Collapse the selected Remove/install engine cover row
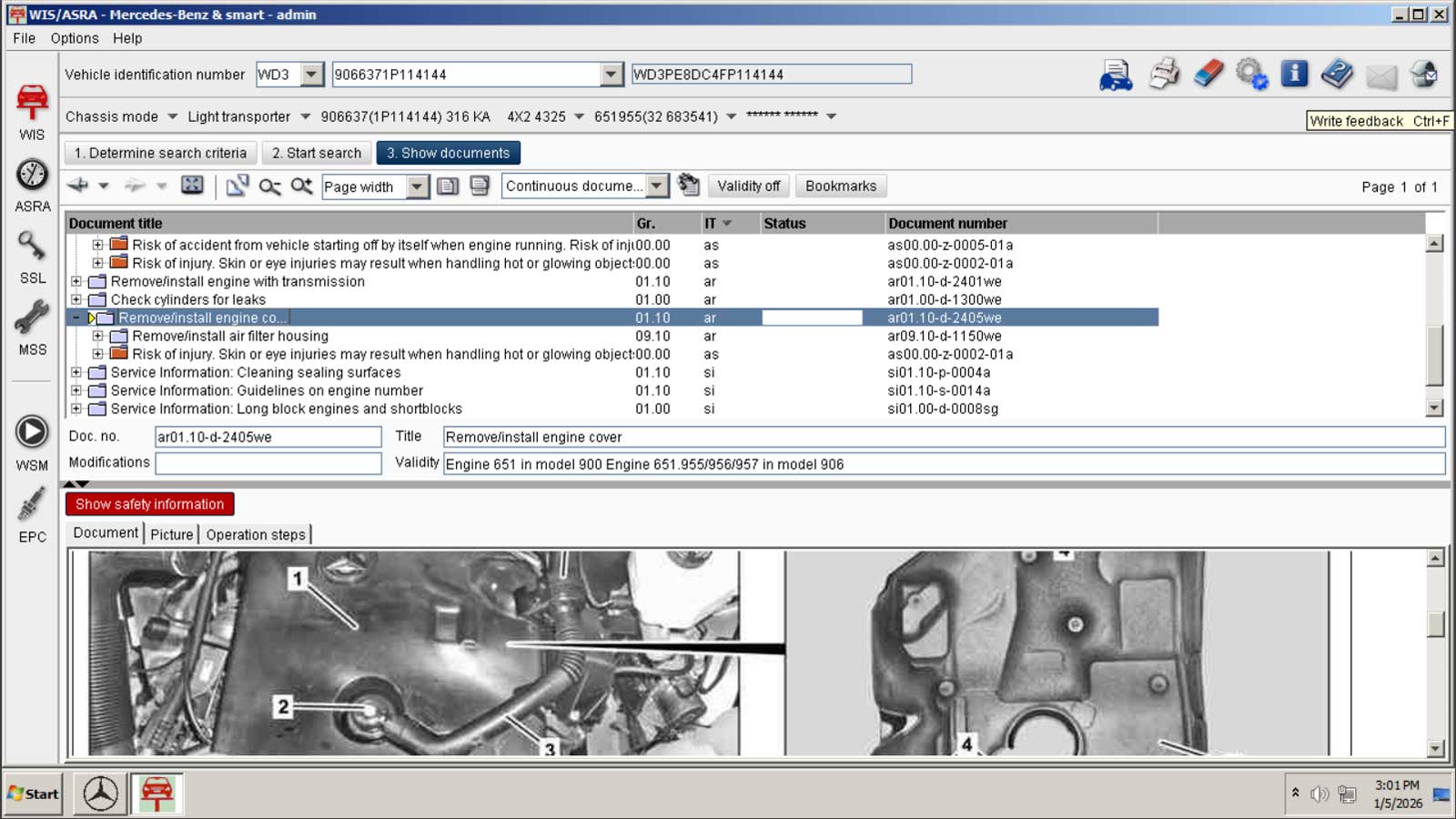1456x819 pixels. click(x=76, y=318)
